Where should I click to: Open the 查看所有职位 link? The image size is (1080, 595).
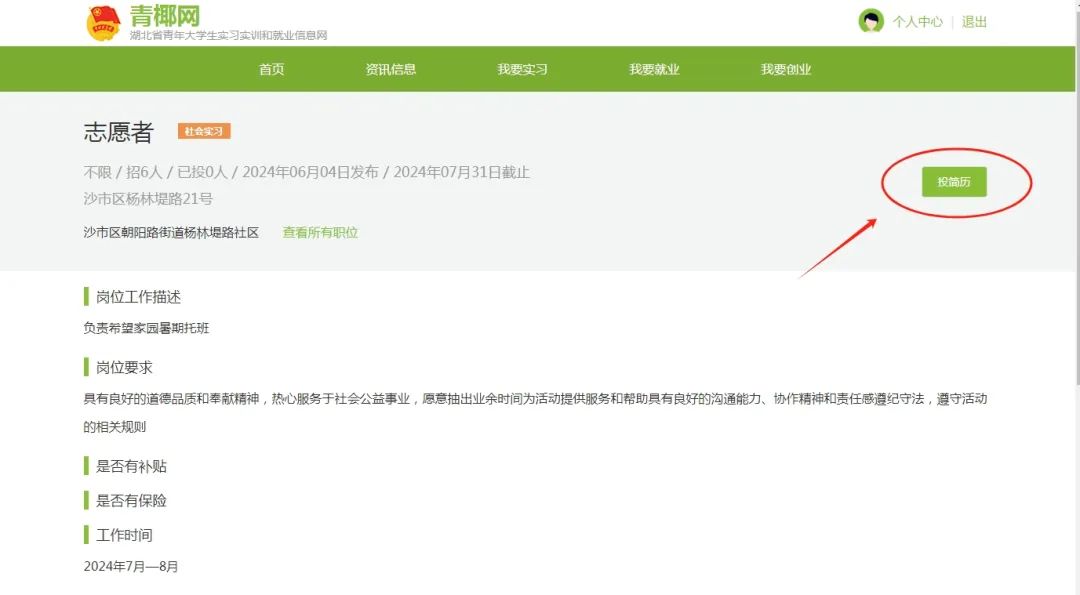click(x=320, y=232)
